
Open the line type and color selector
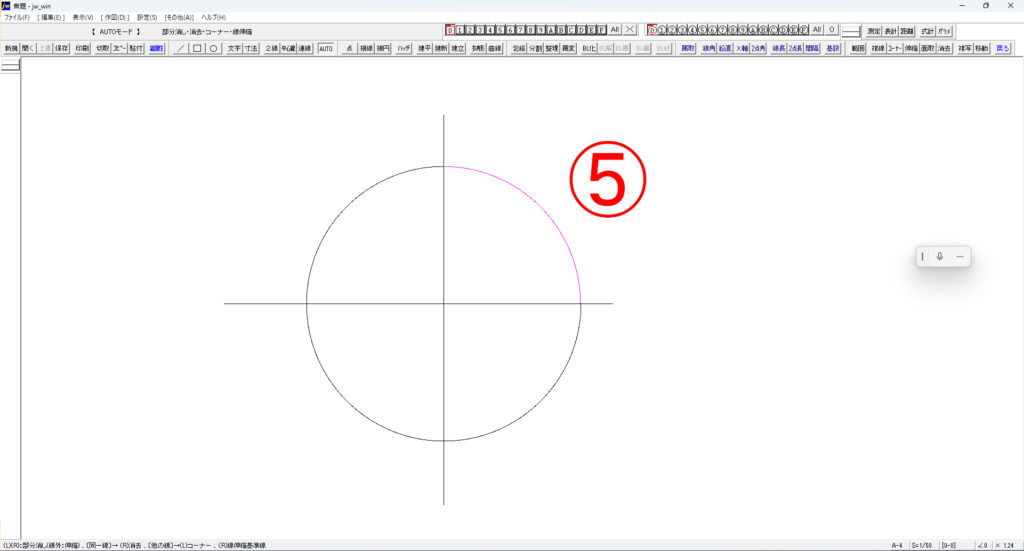pos(851,30)
